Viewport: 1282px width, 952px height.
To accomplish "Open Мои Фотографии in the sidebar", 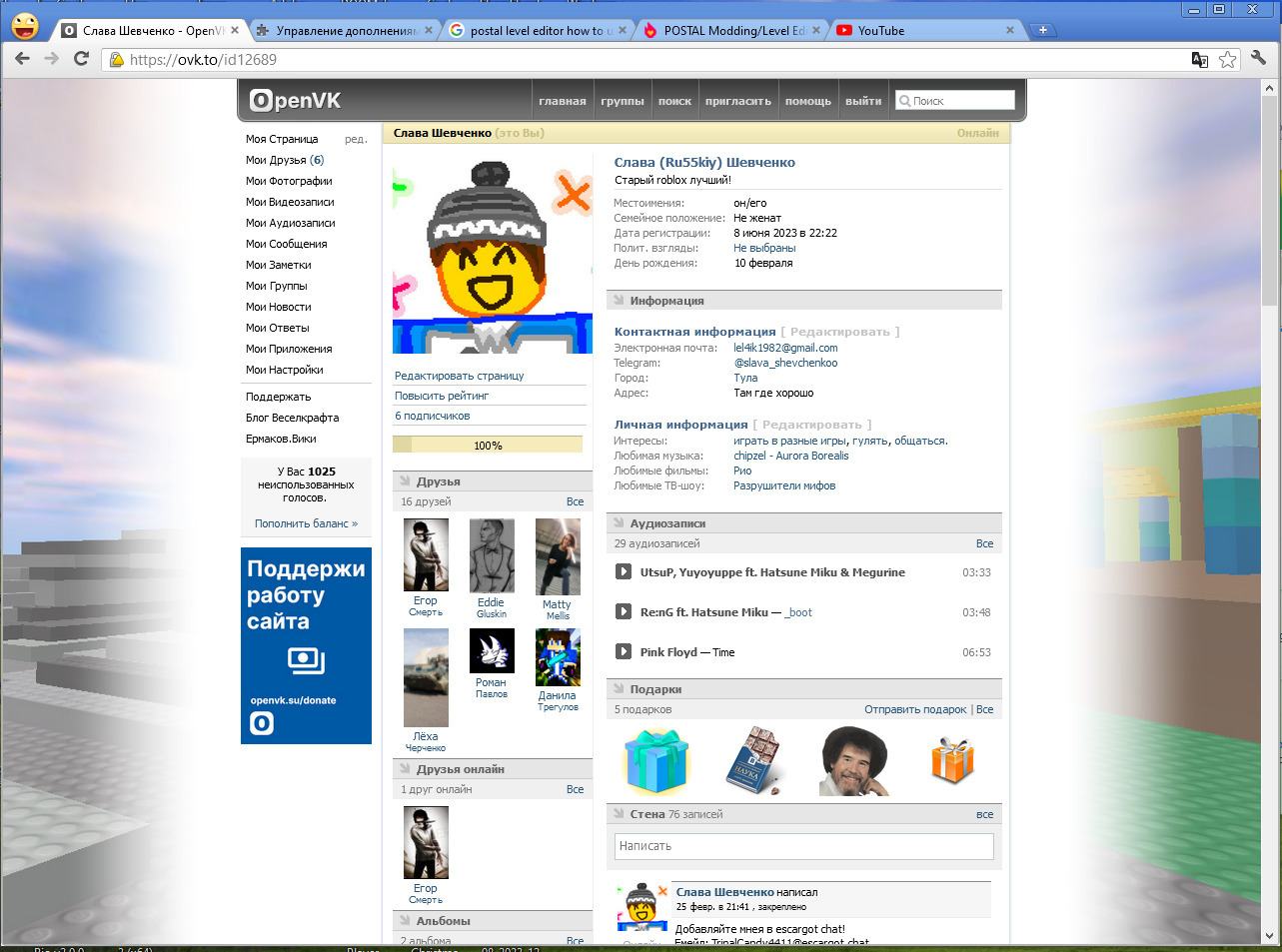I will (x=289, y=181).
